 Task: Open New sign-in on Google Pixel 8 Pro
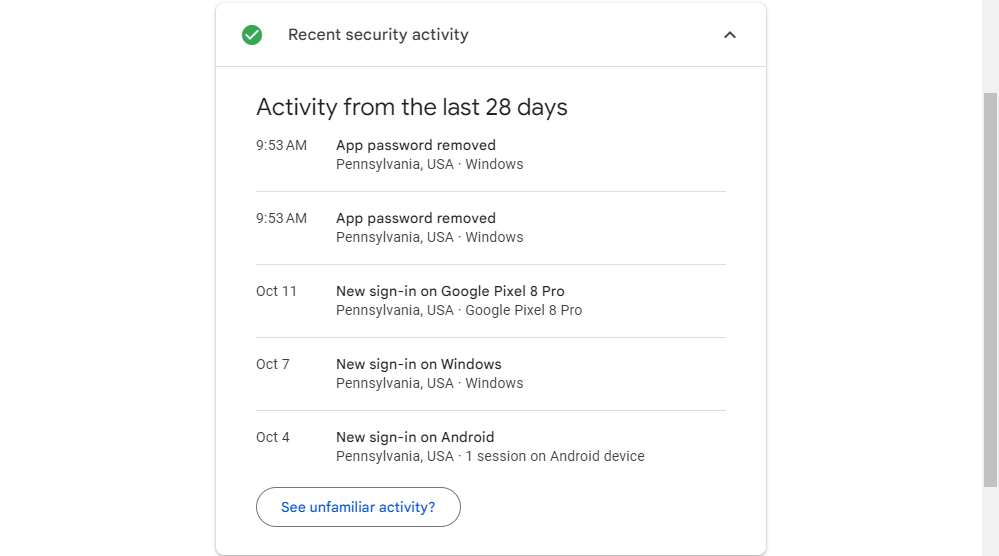[450, 292]
